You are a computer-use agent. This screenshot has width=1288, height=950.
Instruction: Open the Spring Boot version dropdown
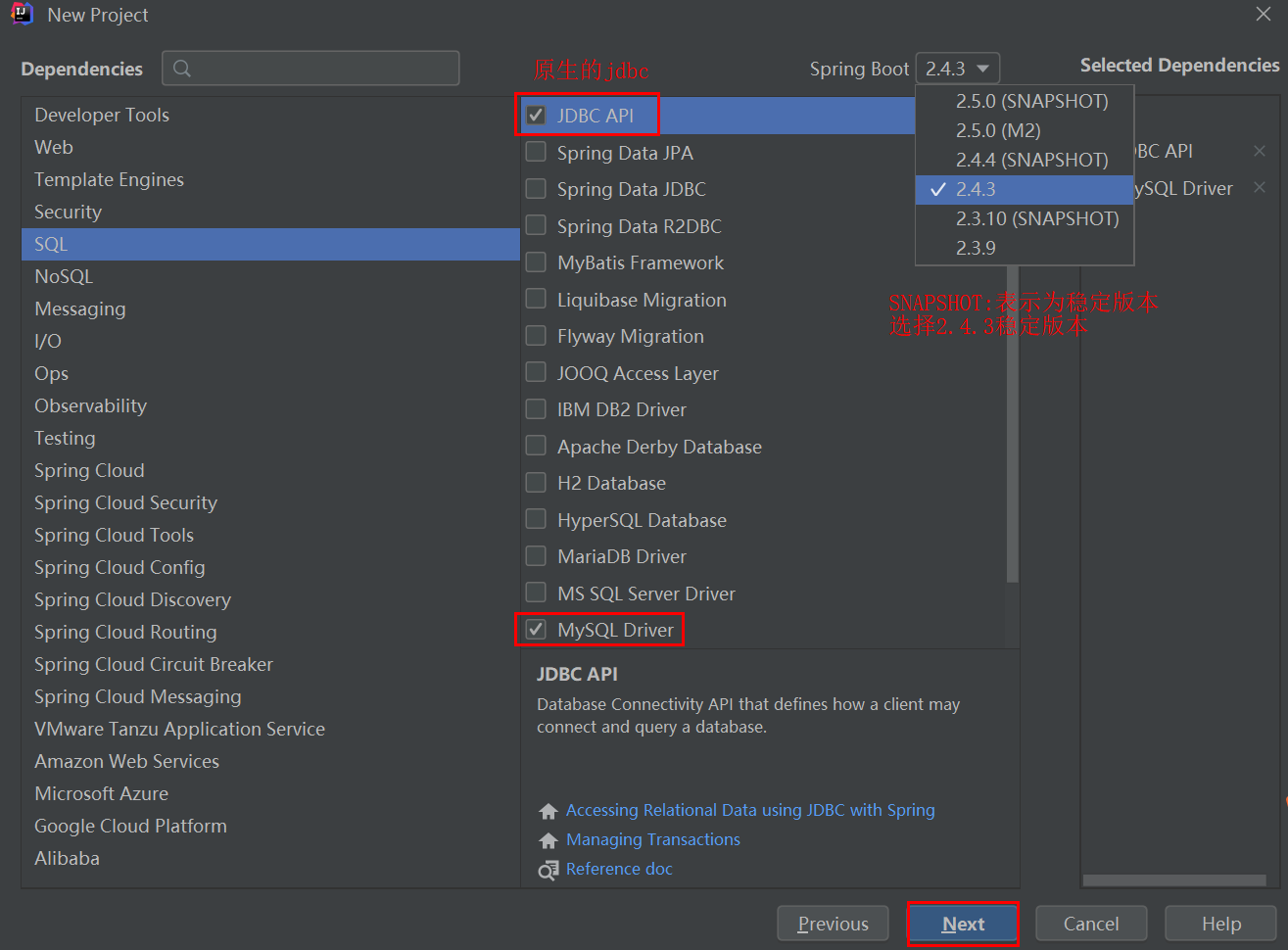(x=958, y=69)
